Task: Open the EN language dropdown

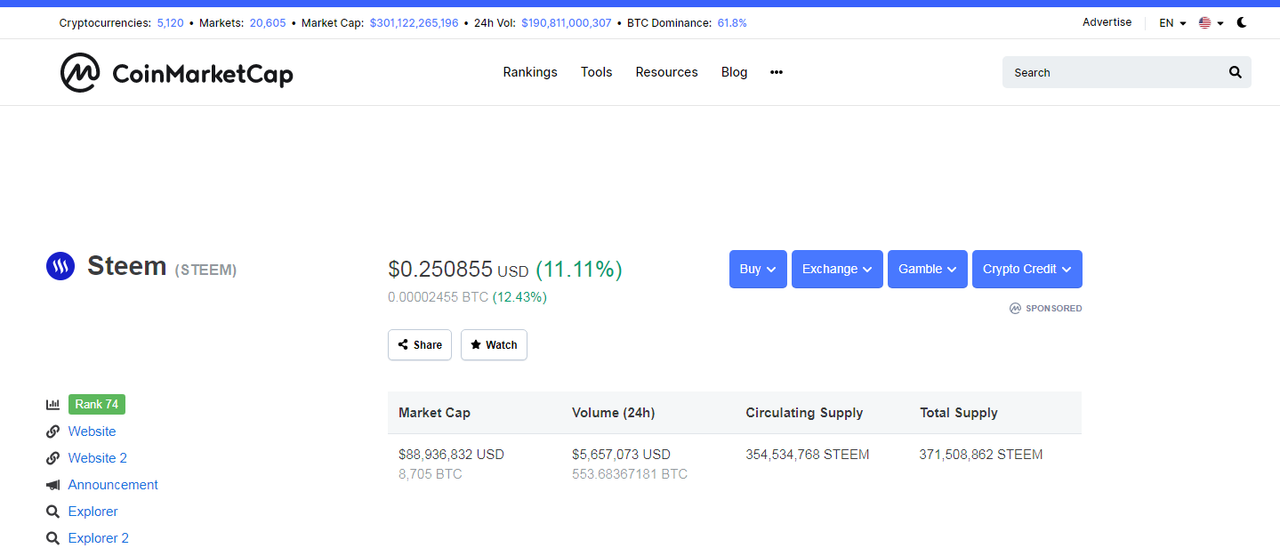Action: (1173, 23)
